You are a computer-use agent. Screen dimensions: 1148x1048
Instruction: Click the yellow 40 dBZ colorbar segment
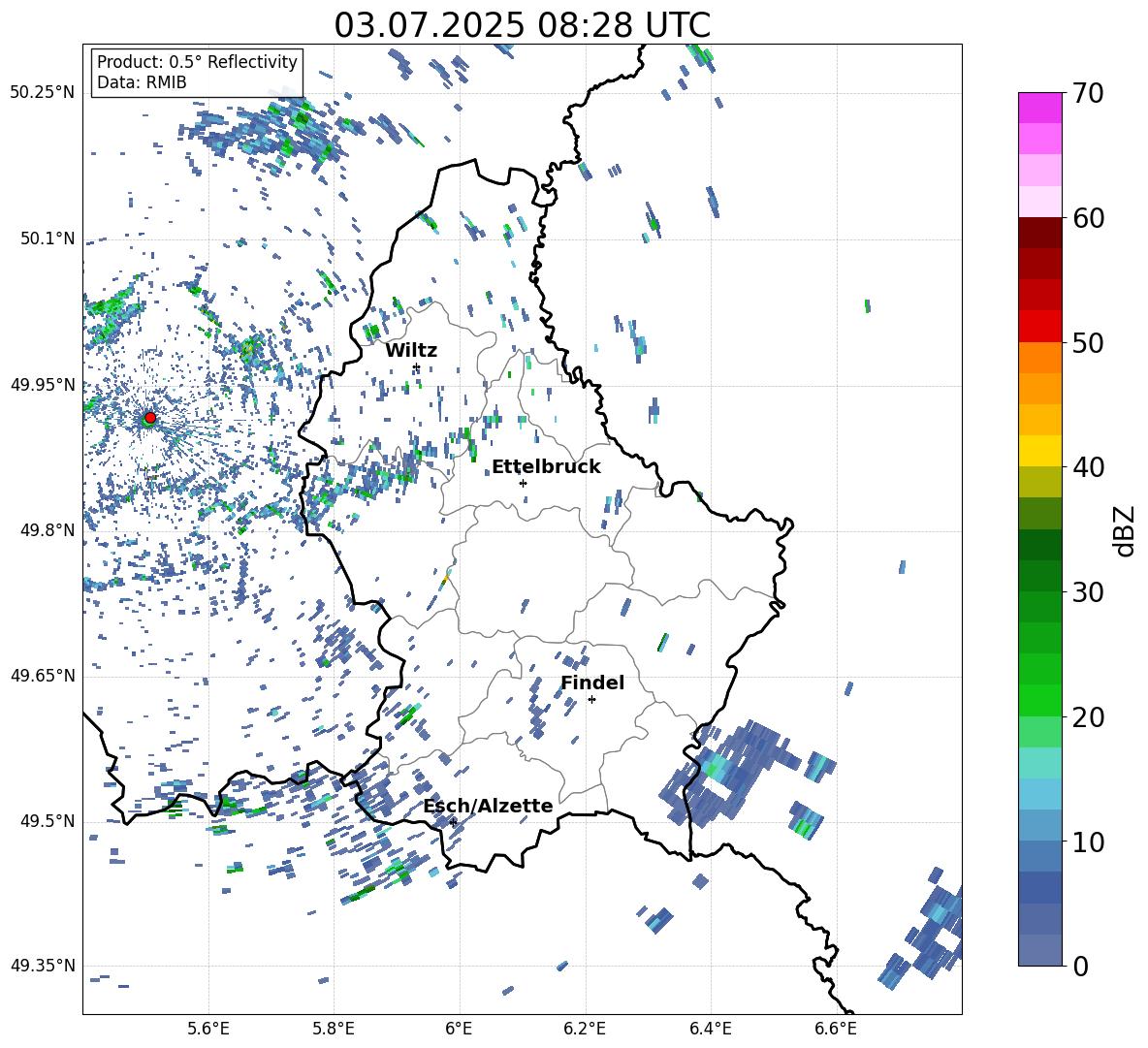pyautogui.click(x=1039, y=451)
